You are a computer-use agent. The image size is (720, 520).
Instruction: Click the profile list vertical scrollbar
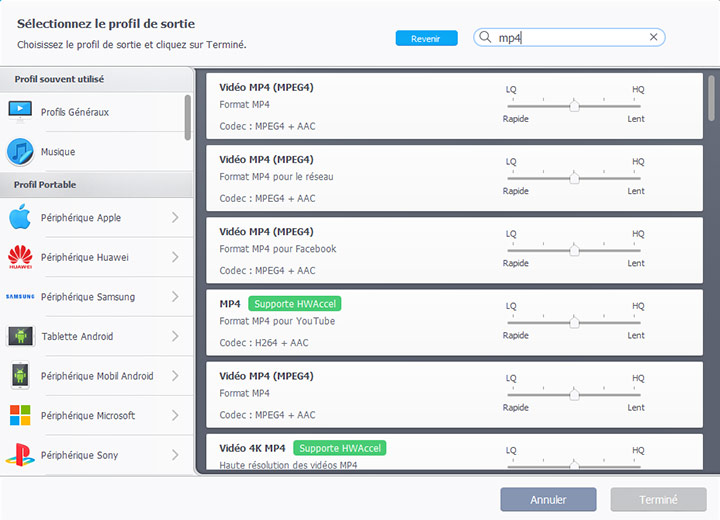(x=711, y=100)
